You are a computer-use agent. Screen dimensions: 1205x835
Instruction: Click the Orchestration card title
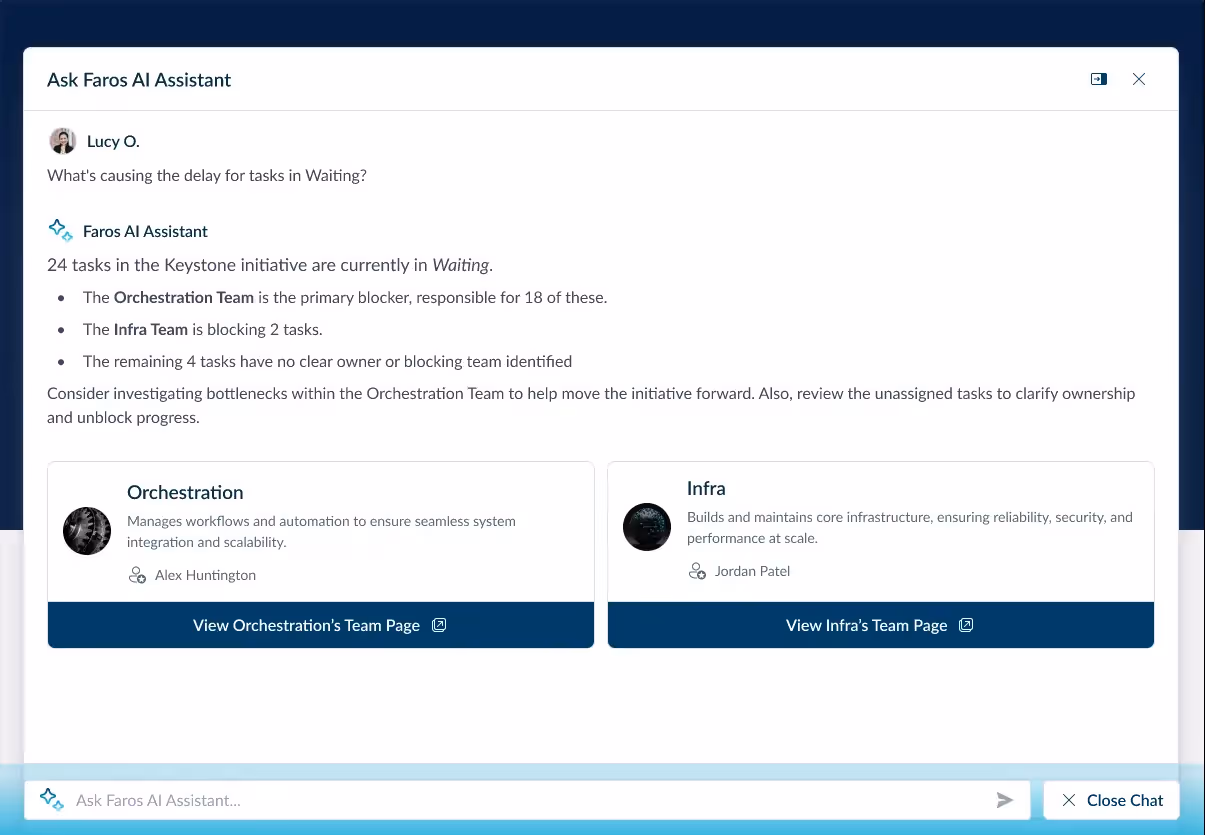[185, 492]
